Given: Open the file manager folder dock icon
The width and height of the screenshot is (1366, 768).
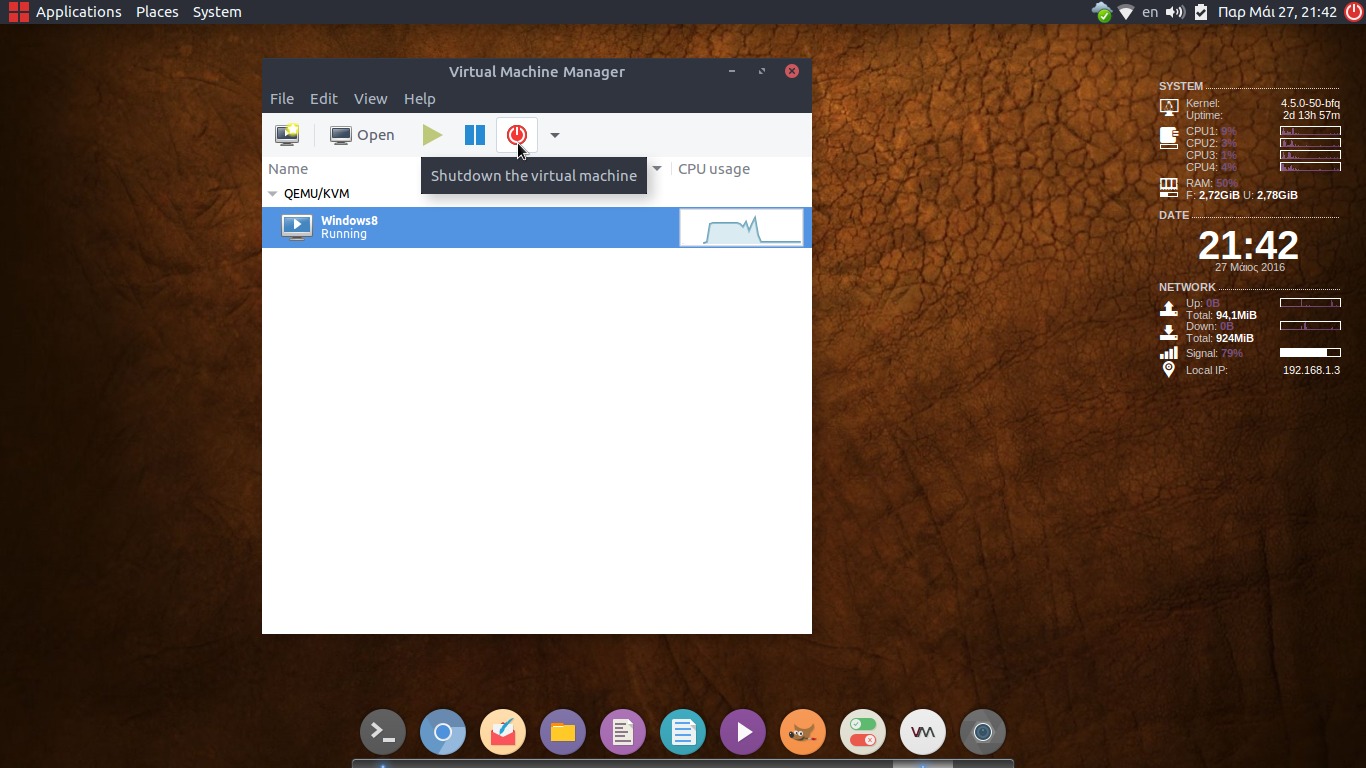Looking at the screenshot, I should 563,732.
